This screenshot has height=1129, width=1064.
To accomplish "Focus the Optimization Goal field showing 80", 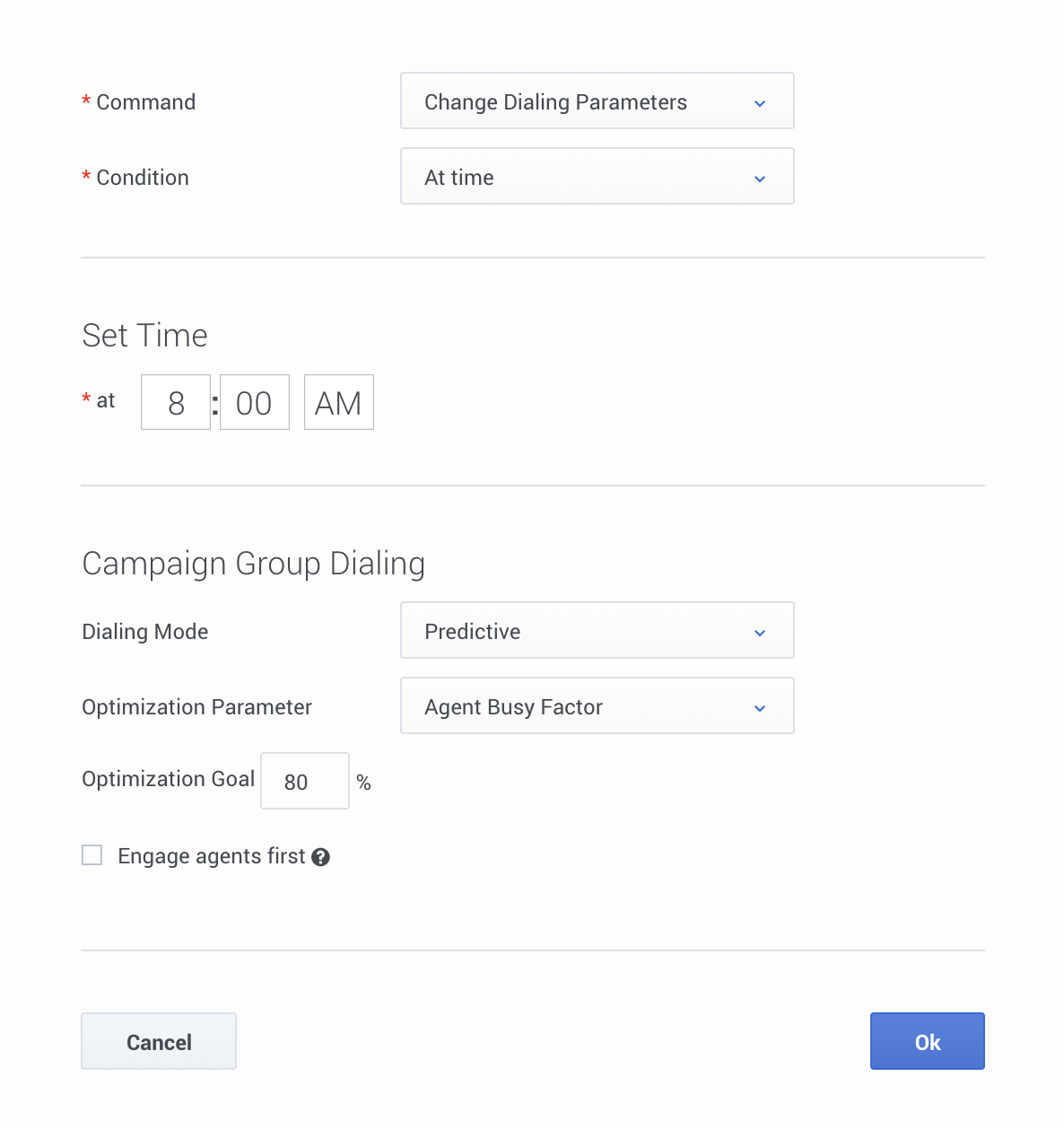I will click(304, 782).
